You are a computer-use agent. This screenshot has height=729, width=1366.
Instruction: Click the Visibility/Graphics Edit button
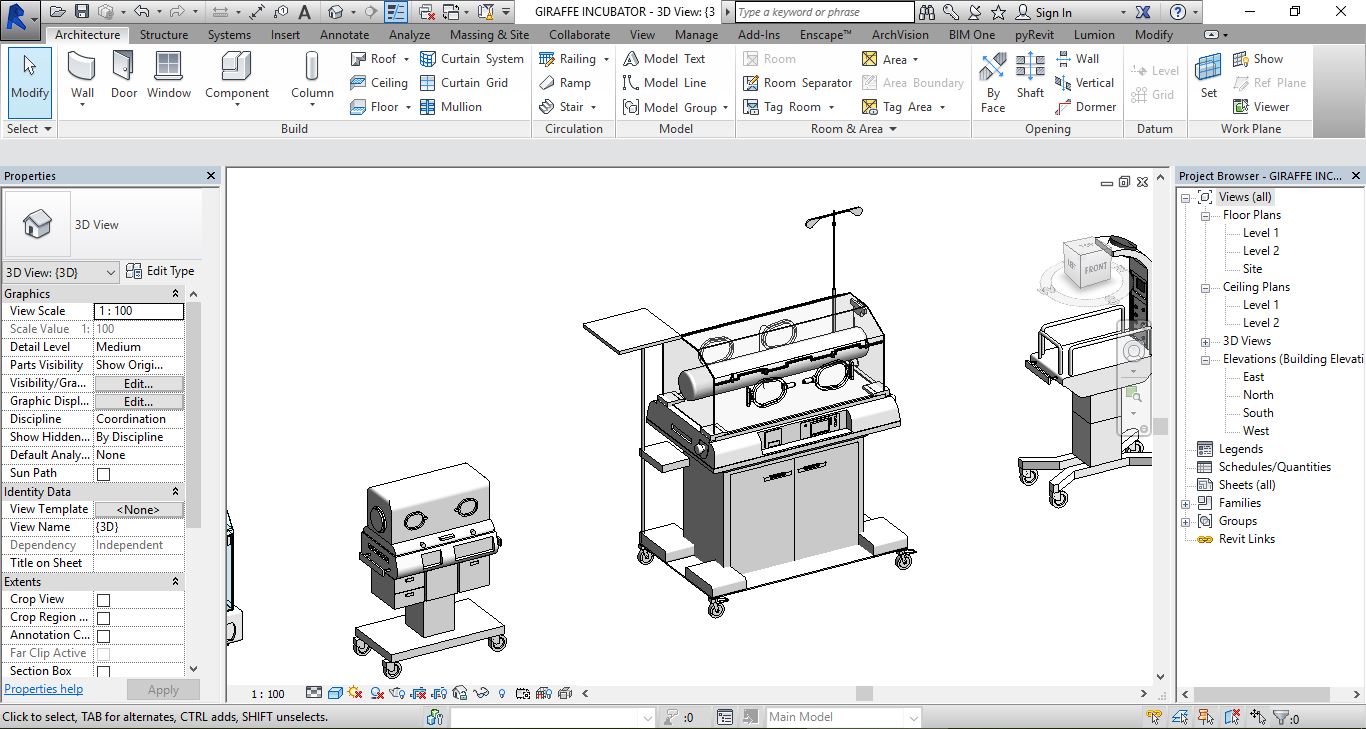[138, 384]
